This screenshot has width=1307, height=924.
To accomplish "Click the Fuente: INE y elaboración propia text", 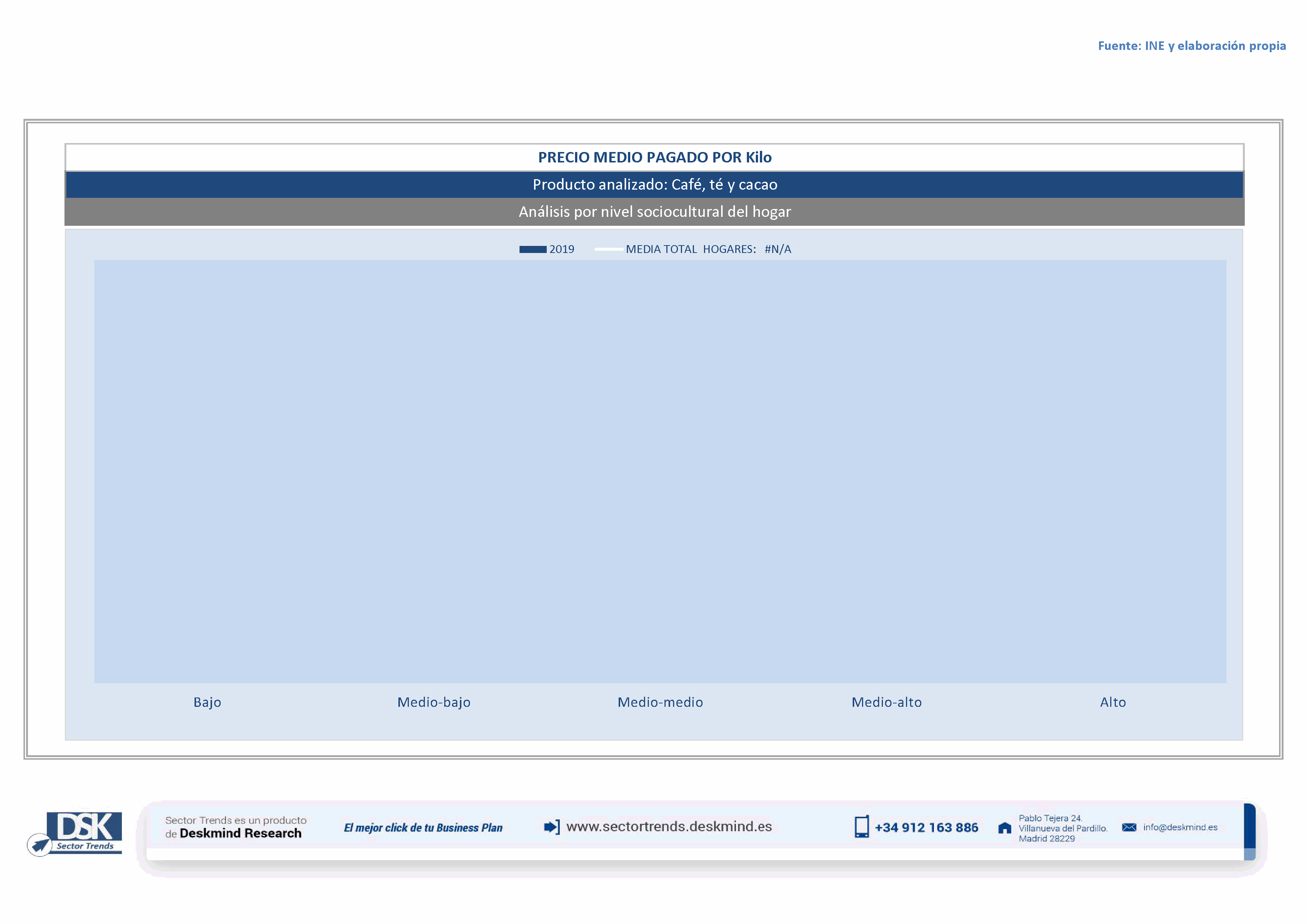I will 1191,45.
